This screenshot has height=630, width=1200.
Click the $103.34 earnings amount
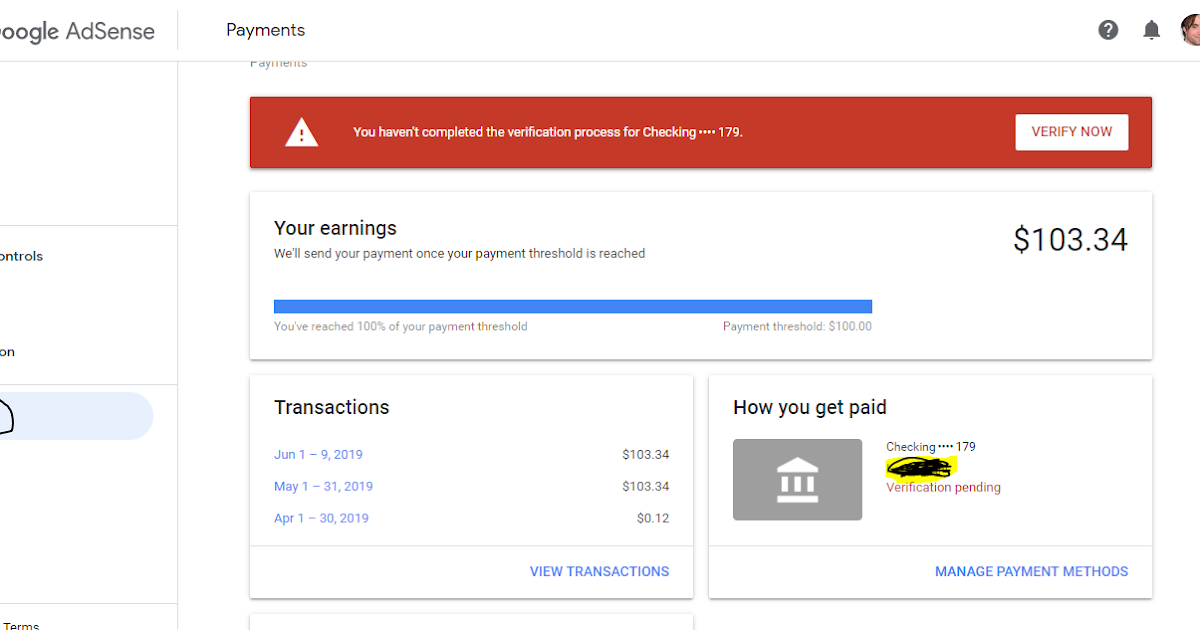(1070, 240)
